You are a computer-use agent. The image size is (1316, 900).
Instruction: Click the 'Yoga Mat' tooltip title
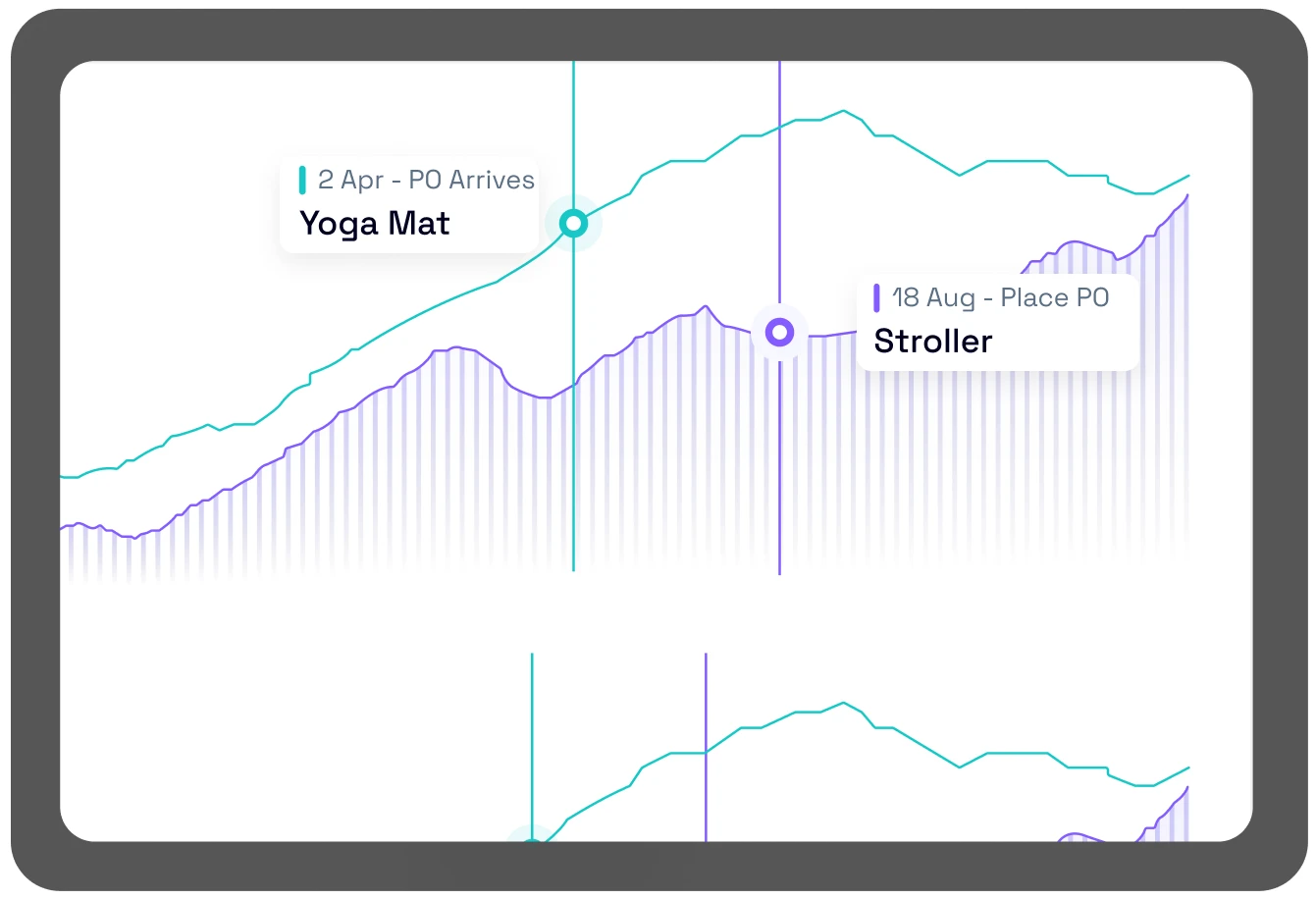tap(374, 224)
